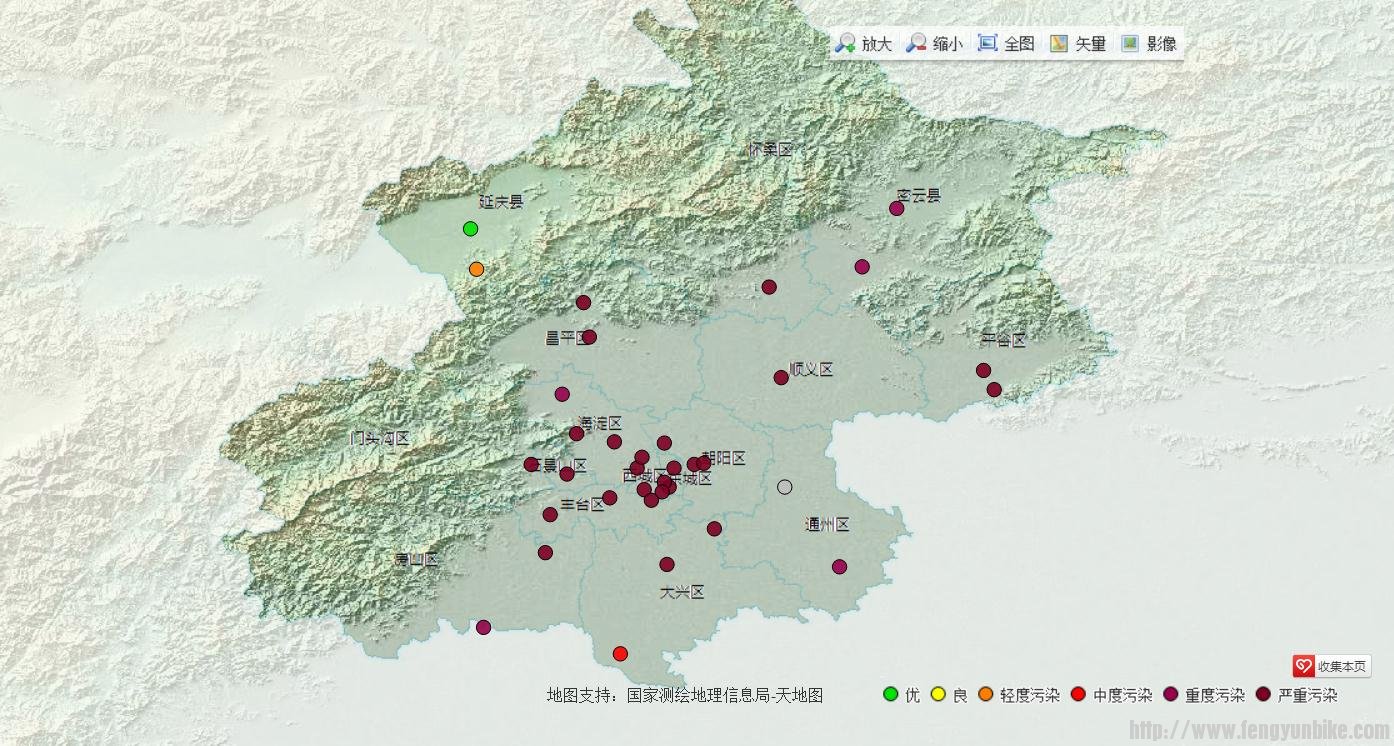Click the 严重污染 legend label
The image size is (1394, 746).
click(1307, 695)
